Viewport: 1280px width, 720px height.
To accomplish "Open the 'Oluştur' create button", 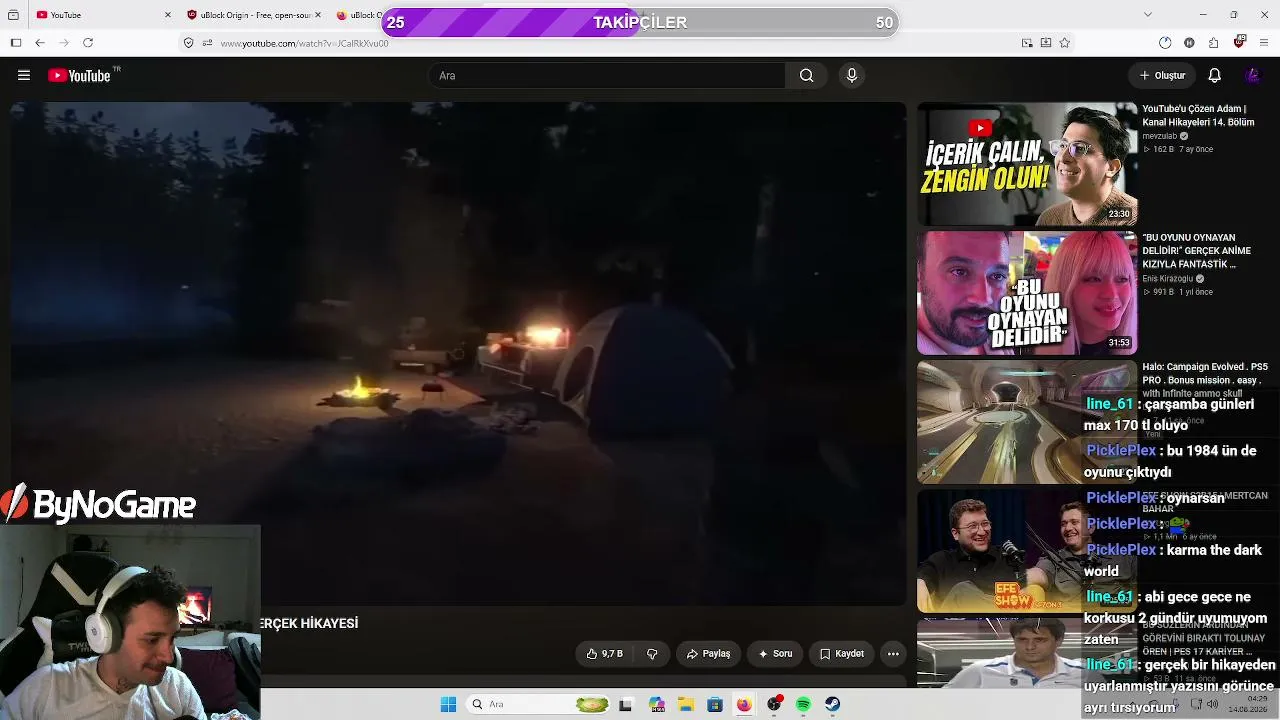I will point(1162,75).
